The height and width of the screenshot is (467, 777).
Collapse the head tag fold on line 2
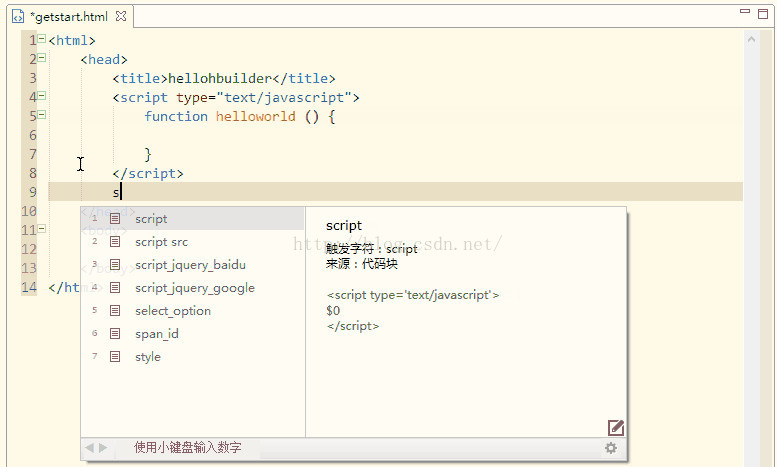coord(42,58)
